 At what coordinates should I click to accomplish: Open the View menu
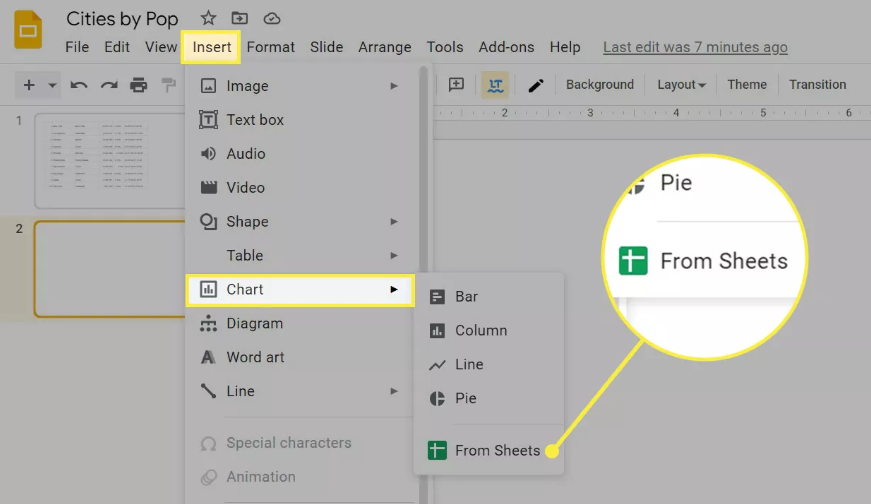click(161, 47)
